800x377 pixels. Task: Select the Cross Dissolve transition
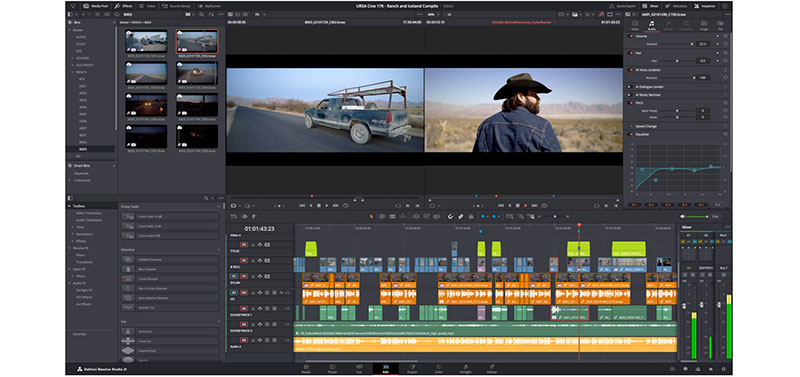click(170, 279)
